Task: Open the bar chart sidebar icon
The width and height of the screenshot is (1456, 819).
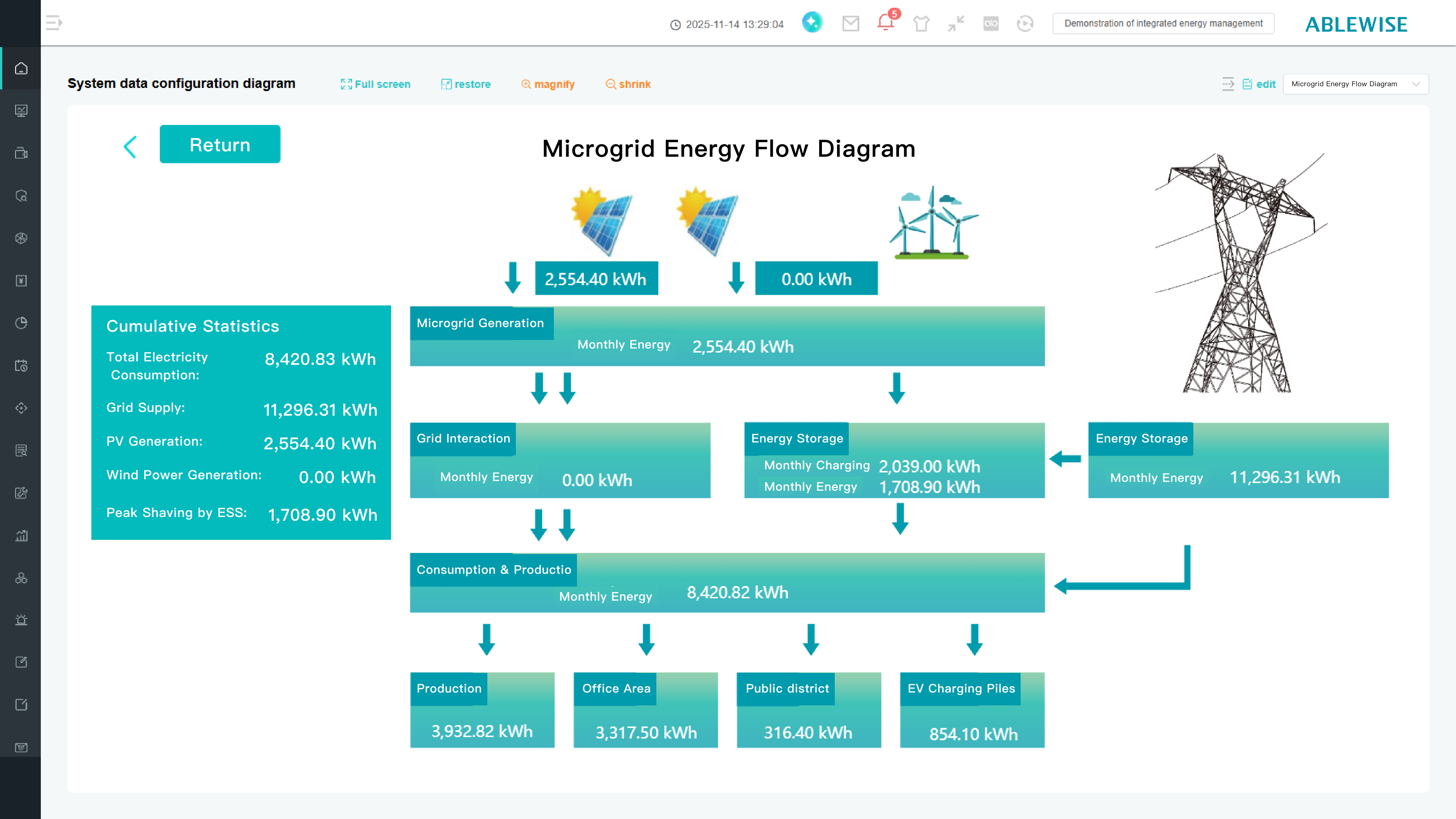Action: pos(21,535)
